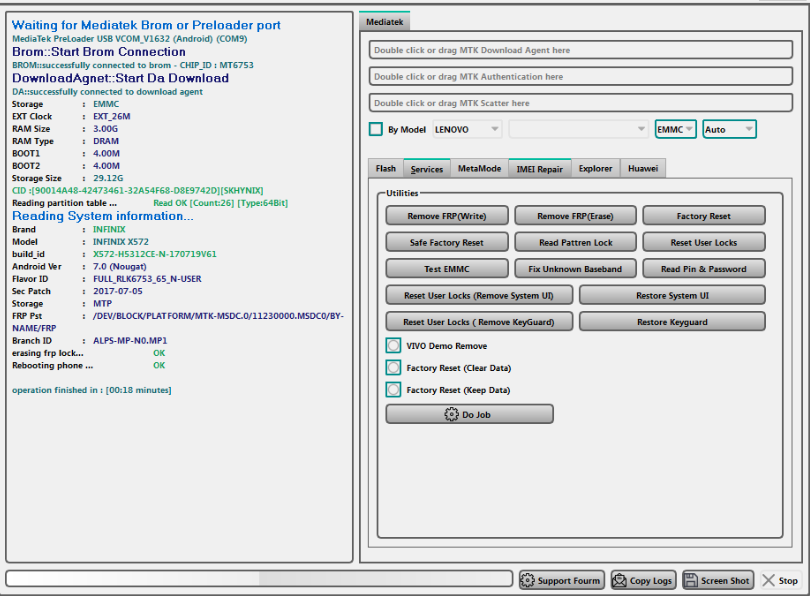Open the EMMC storage type dropdown
810x596 pixels.
(x=675, y=129)
